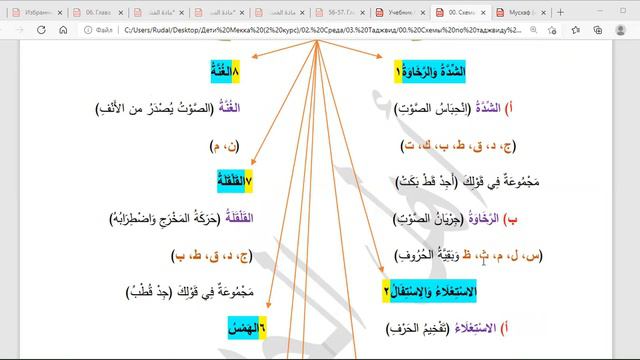Open the Collections icon
This screenshot has width=640, height=360.
pyautogui.click(x=598, y=30)
